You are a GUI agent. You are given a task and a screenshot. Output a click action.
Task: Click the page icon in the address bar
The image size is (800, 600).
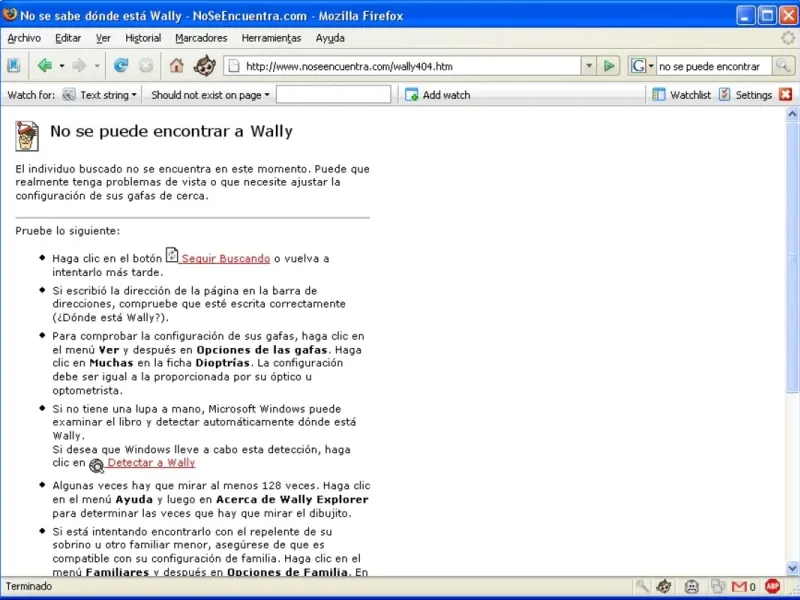[x=234, y=66]
